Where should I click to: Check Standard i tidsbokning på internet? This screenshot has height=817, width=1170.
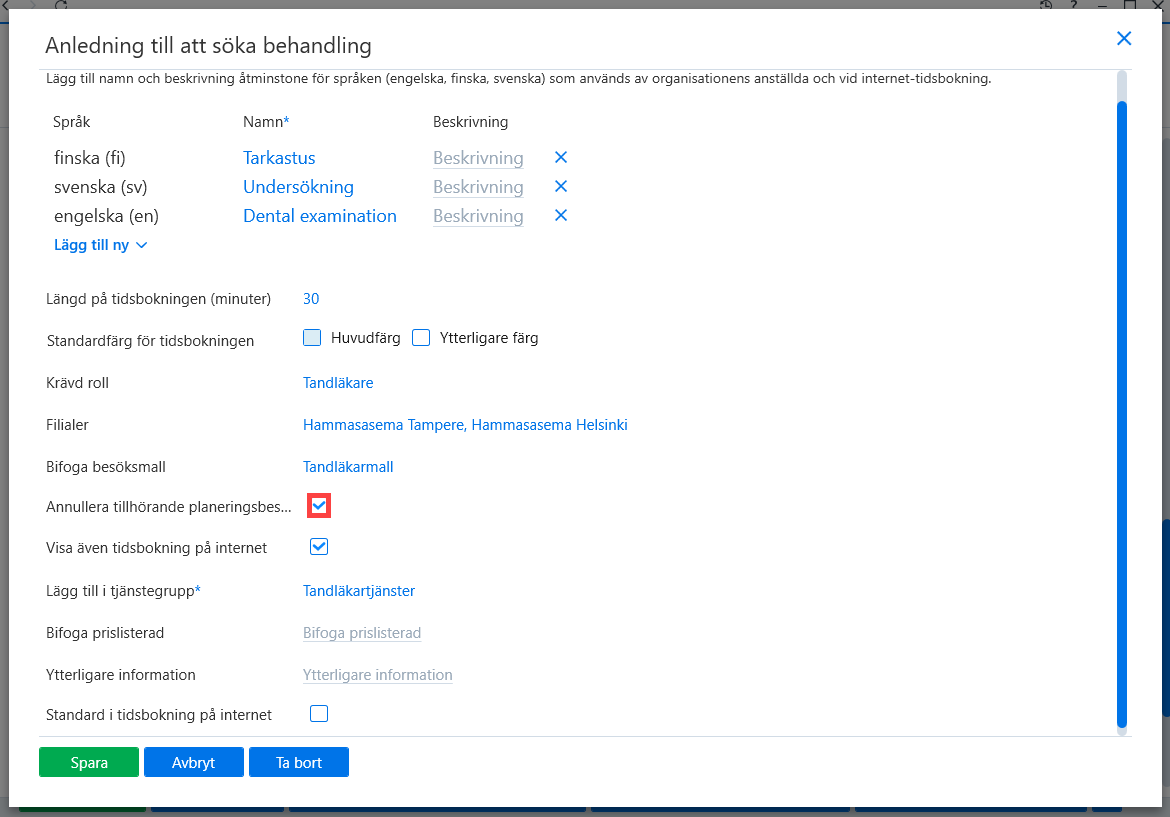pos(319,714)
